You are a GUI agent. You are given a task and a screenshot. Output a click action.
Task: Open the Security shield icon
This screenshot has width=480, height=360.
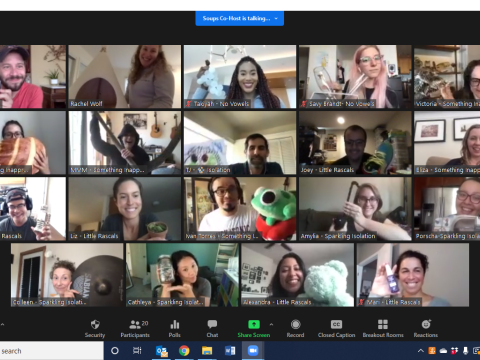pyautogui.click(x=95, y=324)
